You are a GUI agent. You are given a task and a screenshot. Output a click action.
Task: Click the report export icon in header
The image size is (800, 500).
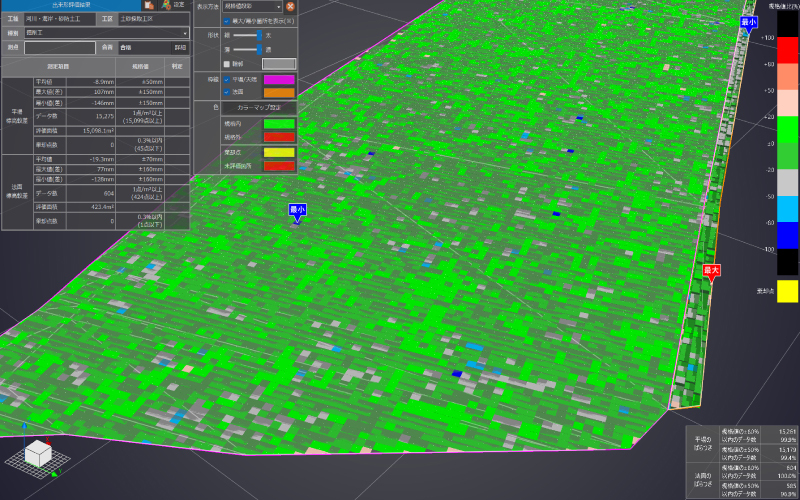point(147,5)
